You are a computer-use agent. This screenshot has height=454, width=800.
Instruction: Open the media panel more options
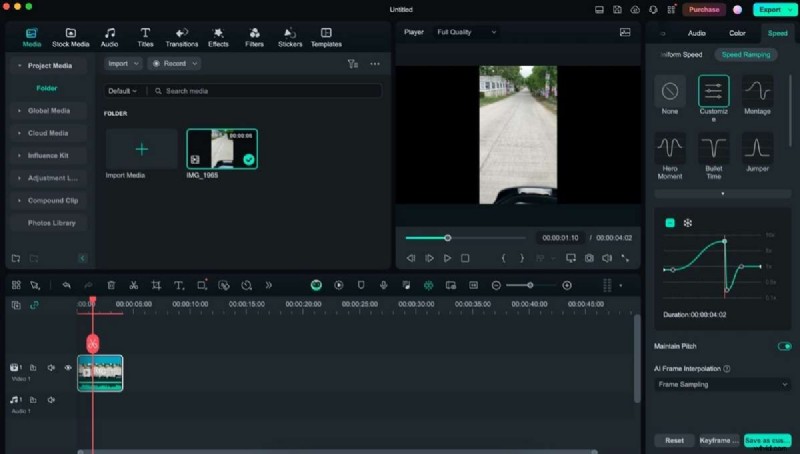coord(375,64)
